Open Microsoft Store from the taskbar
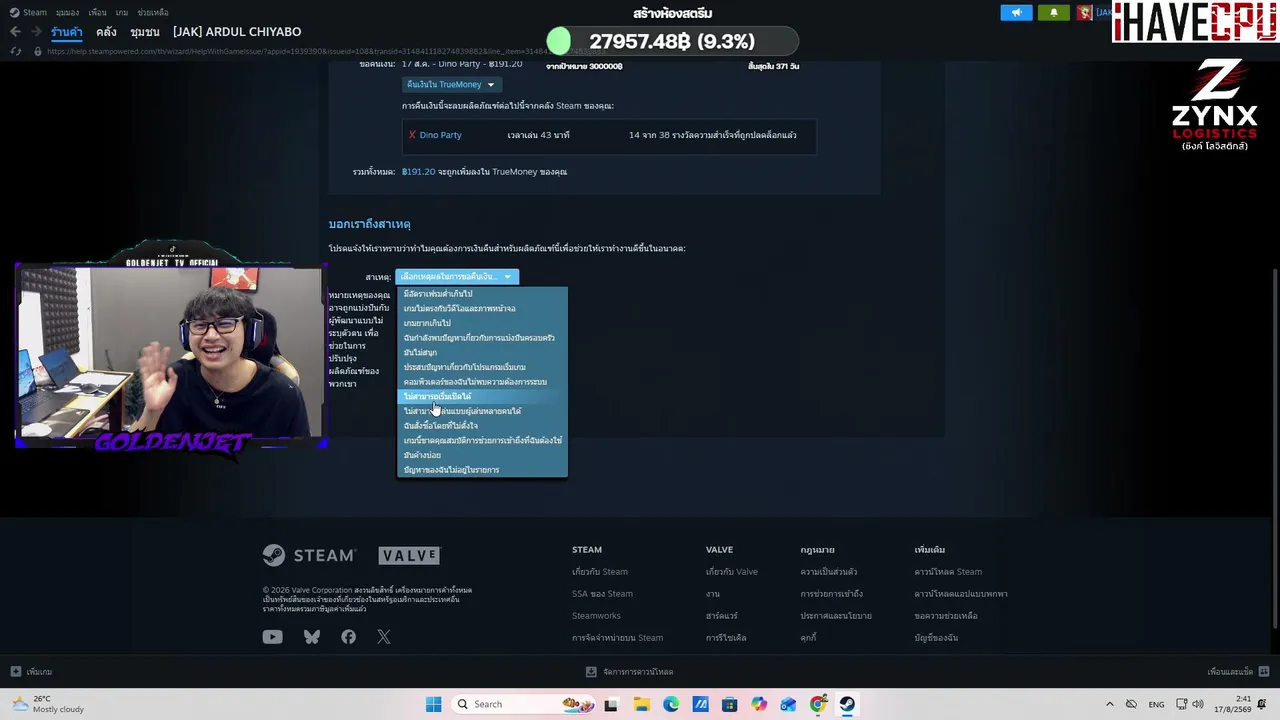The height and width of the screenshot is (720, 1280). point(730,704)
